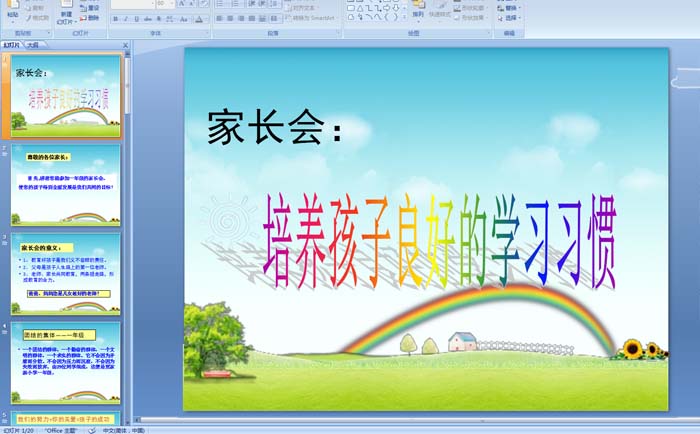Click Delete (删除) slide button
The image size is (700, 434).
(x=90, y=18)
